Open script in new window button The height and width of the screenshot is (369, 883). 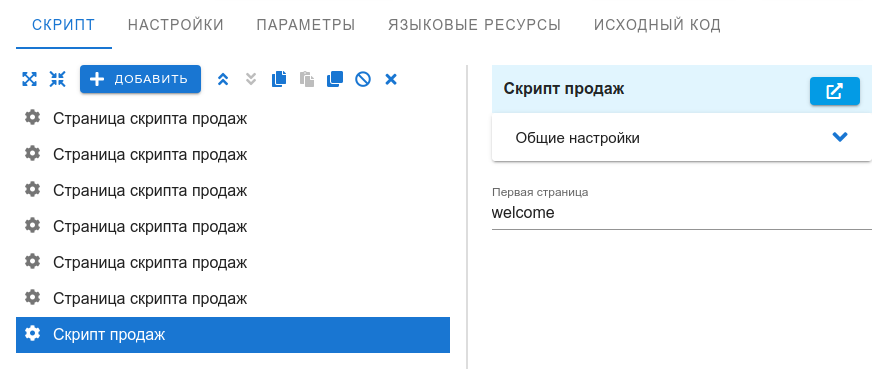[835, 91]
